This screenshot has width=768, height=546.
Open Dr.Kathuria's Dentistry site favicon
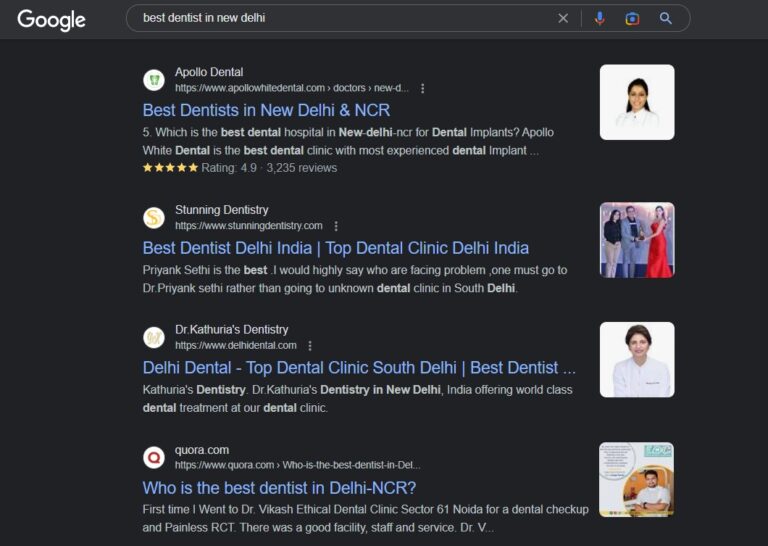point(154,337)
